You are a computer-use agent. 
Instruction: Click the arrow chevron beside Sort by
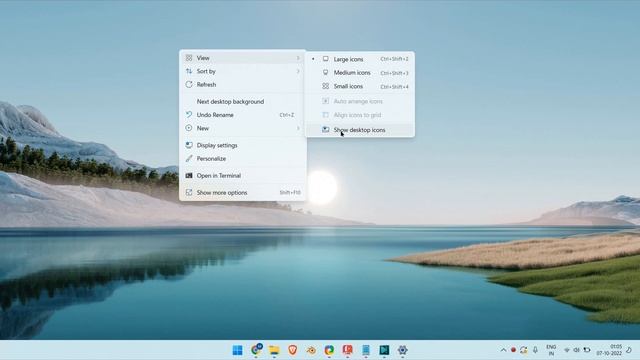[x=298, y=71]
